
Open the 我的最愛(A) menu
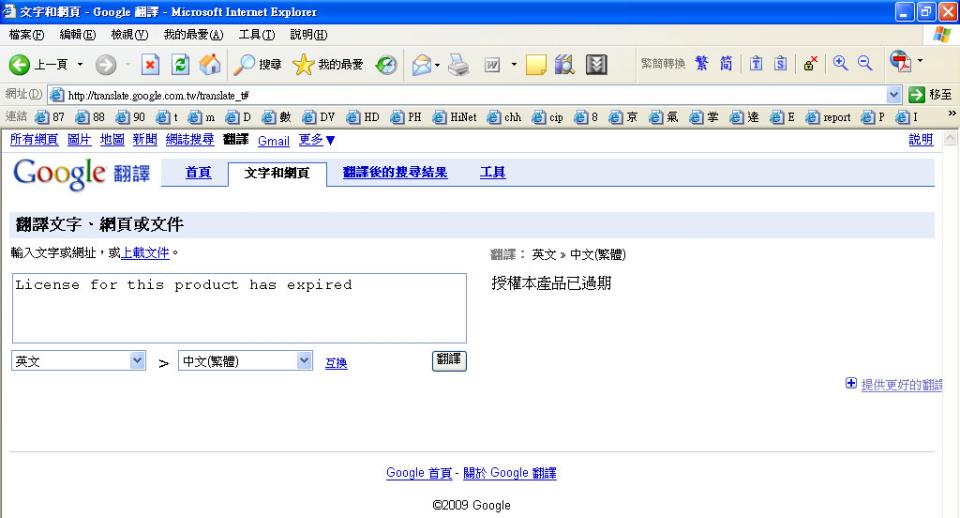193,35
